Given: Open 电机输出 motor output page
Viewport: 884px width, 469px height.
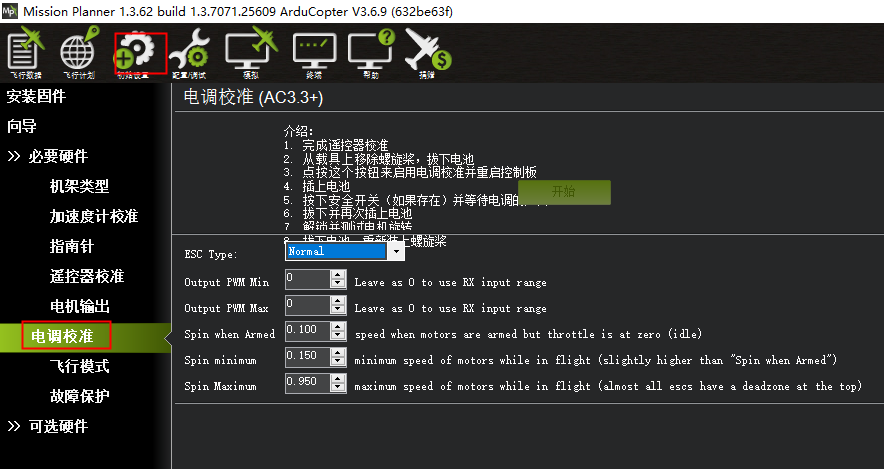Looking at the screenshot, I should (x=79, y=306).
